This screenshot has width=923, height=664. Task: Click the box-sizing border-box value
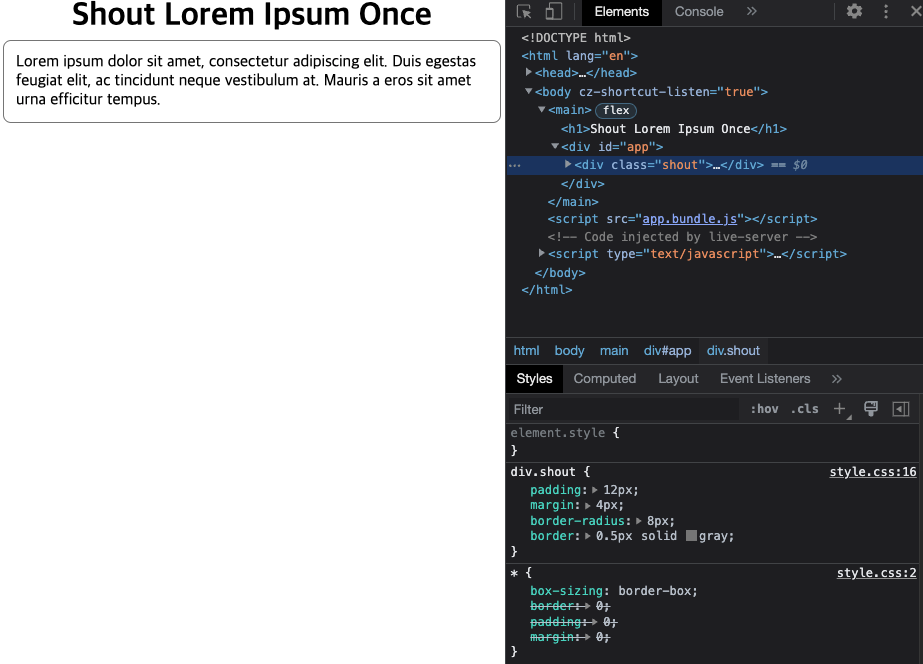point(657,591)
